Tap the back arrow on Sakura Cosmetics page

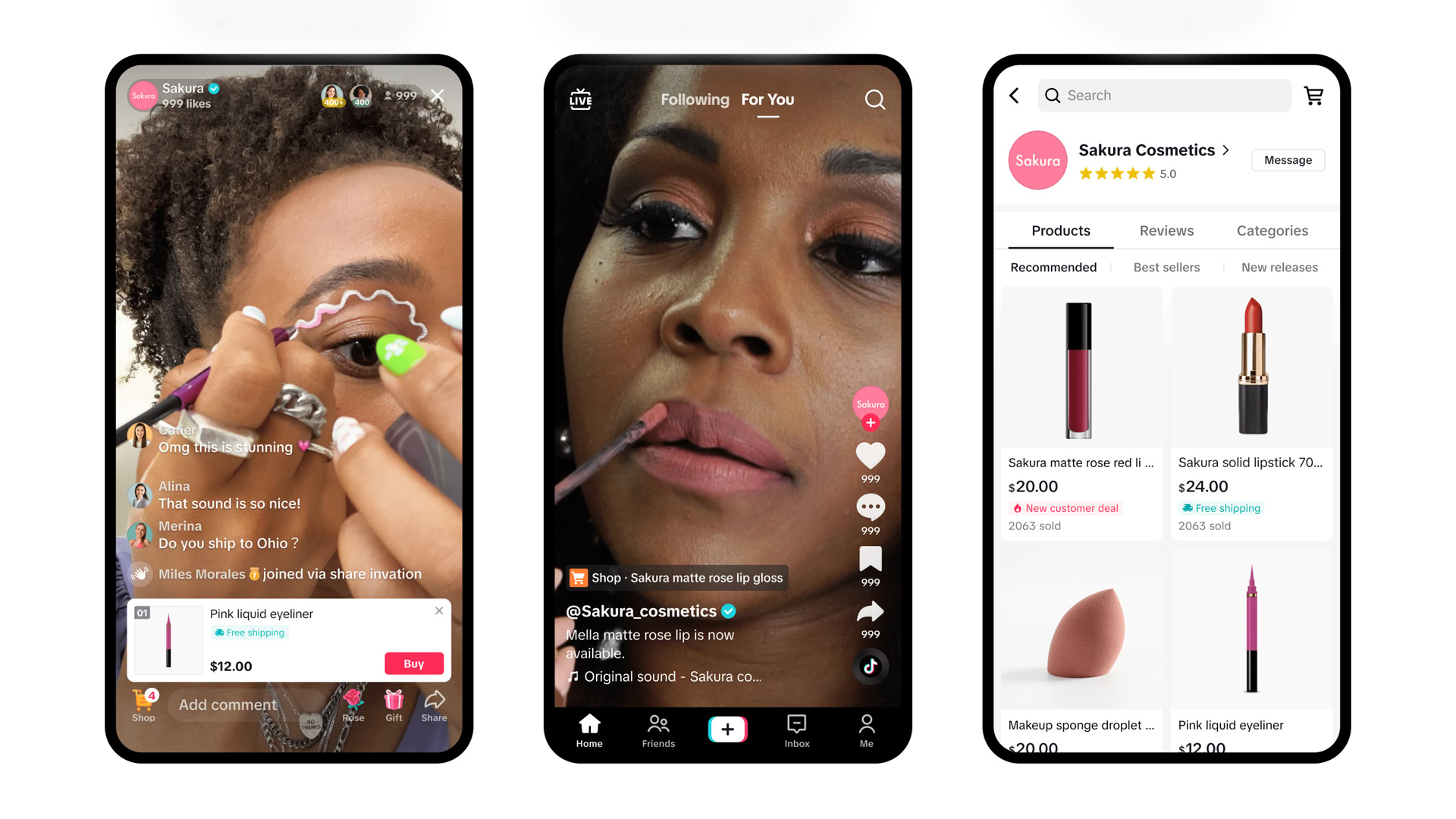tap(1015, 96)
